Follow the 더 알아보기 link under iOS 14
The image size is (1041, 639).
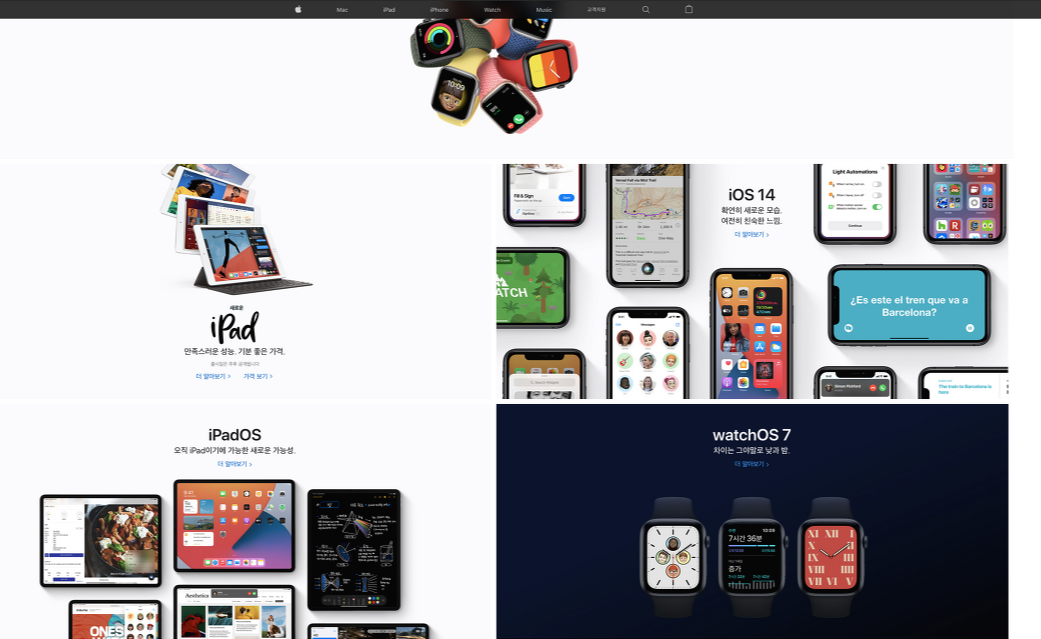[x=752, y=235]
